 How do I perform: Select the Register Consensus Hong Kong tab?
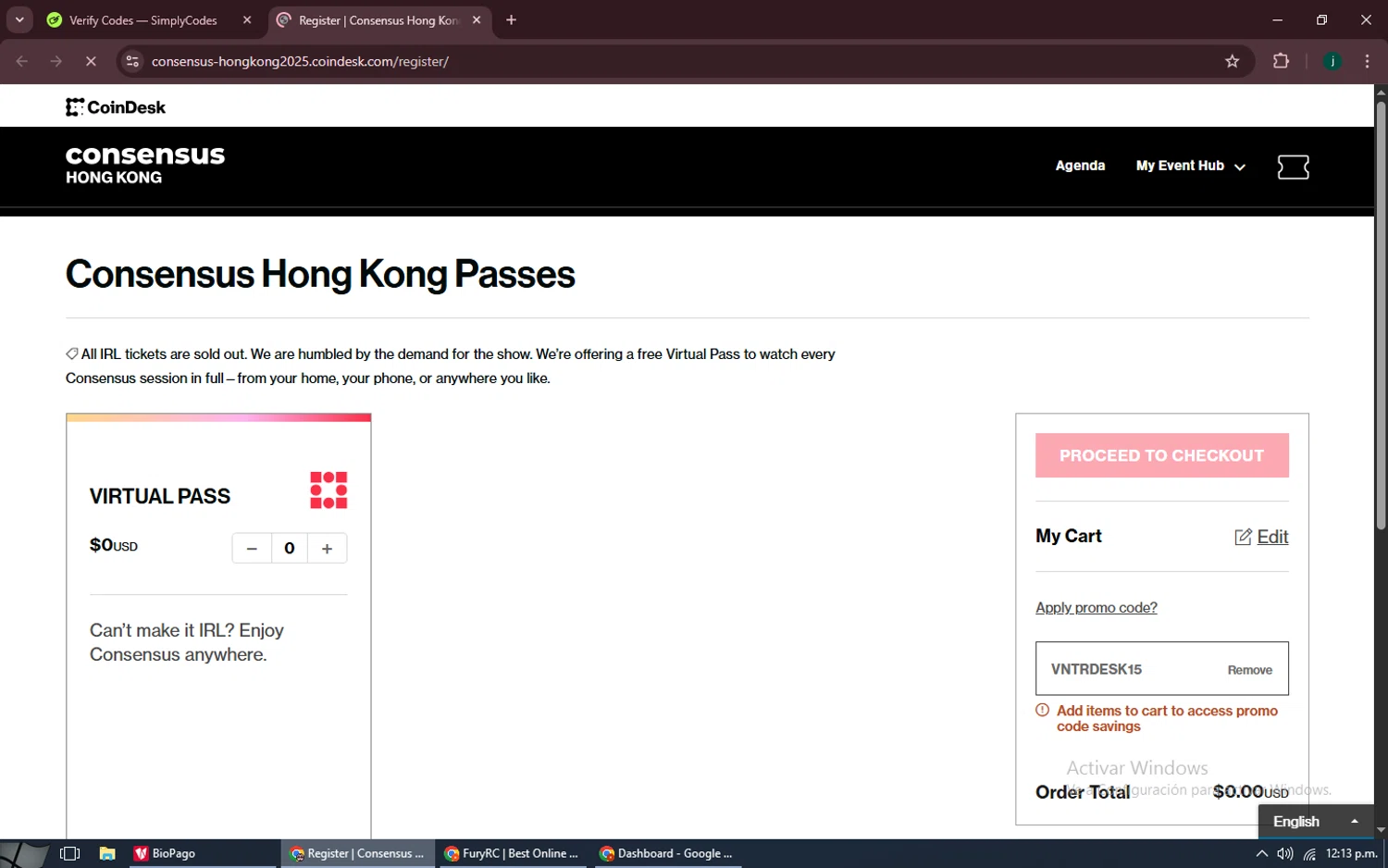[x=379, y=20]
